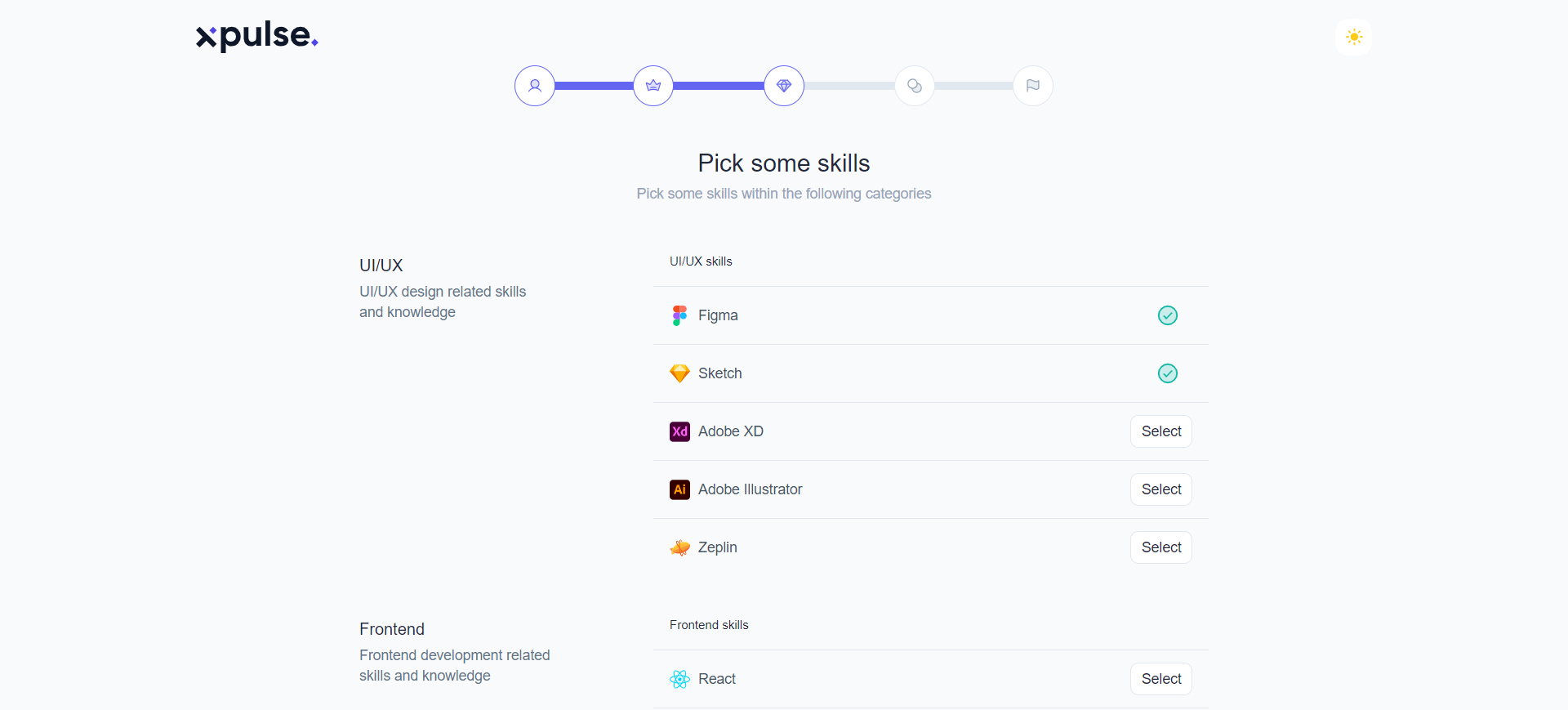Viewport: 1568px width, 710px height.
Task: Click the Figma logo icon
Action: pos(679,315)
